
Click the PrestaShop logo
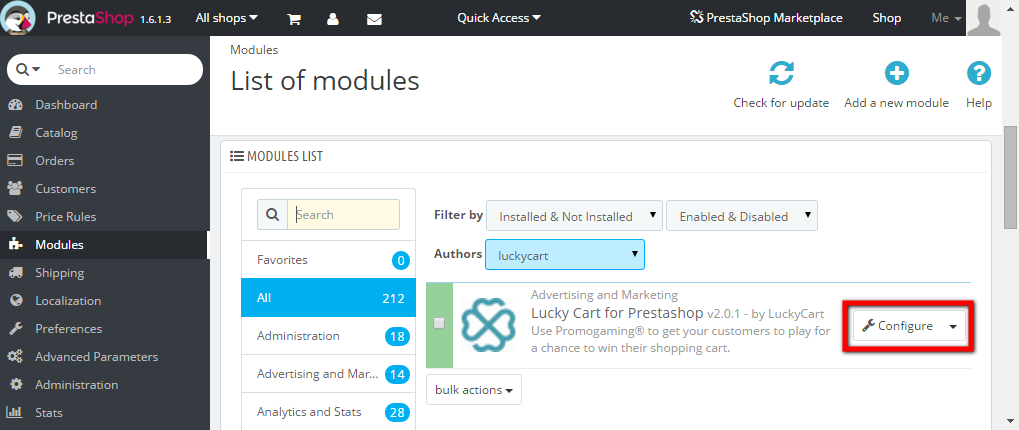pyautogui.click(x=75, y=18)
